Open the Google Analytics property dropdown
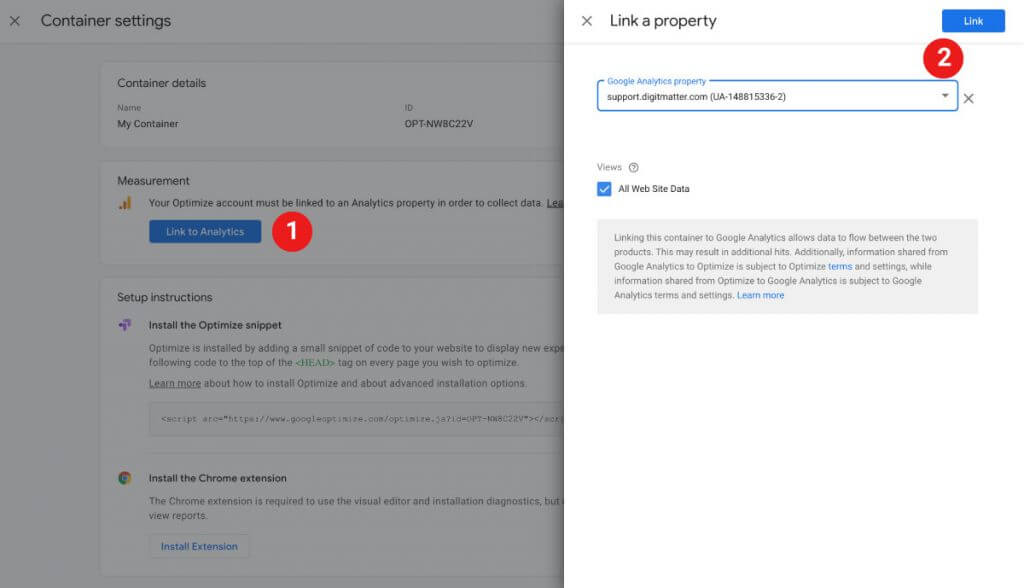This screenshot has width=1024, height=588. [x=777, y=96]
